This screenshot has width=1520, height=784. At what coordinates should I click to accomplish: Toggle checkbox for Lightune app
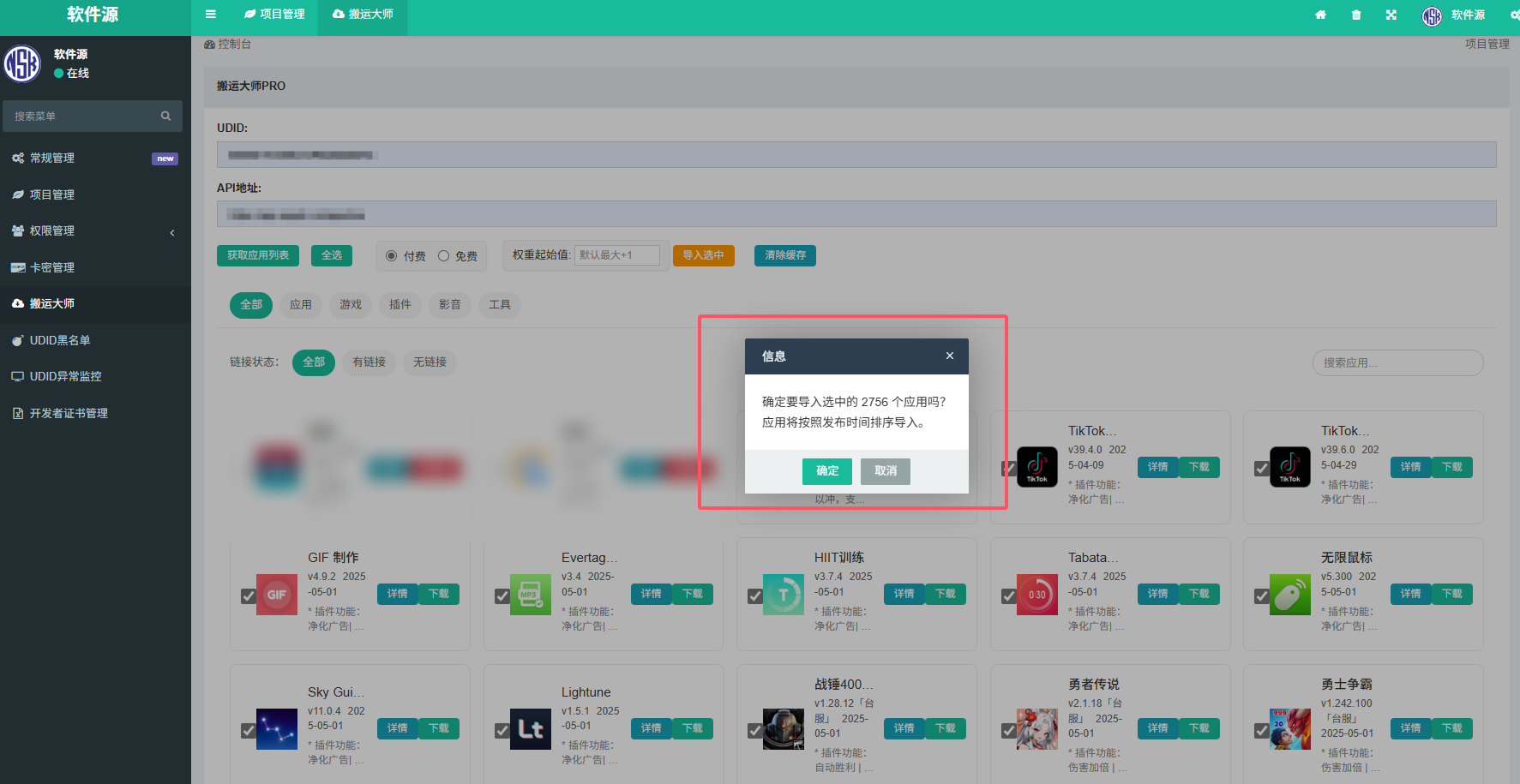point(502,730)
